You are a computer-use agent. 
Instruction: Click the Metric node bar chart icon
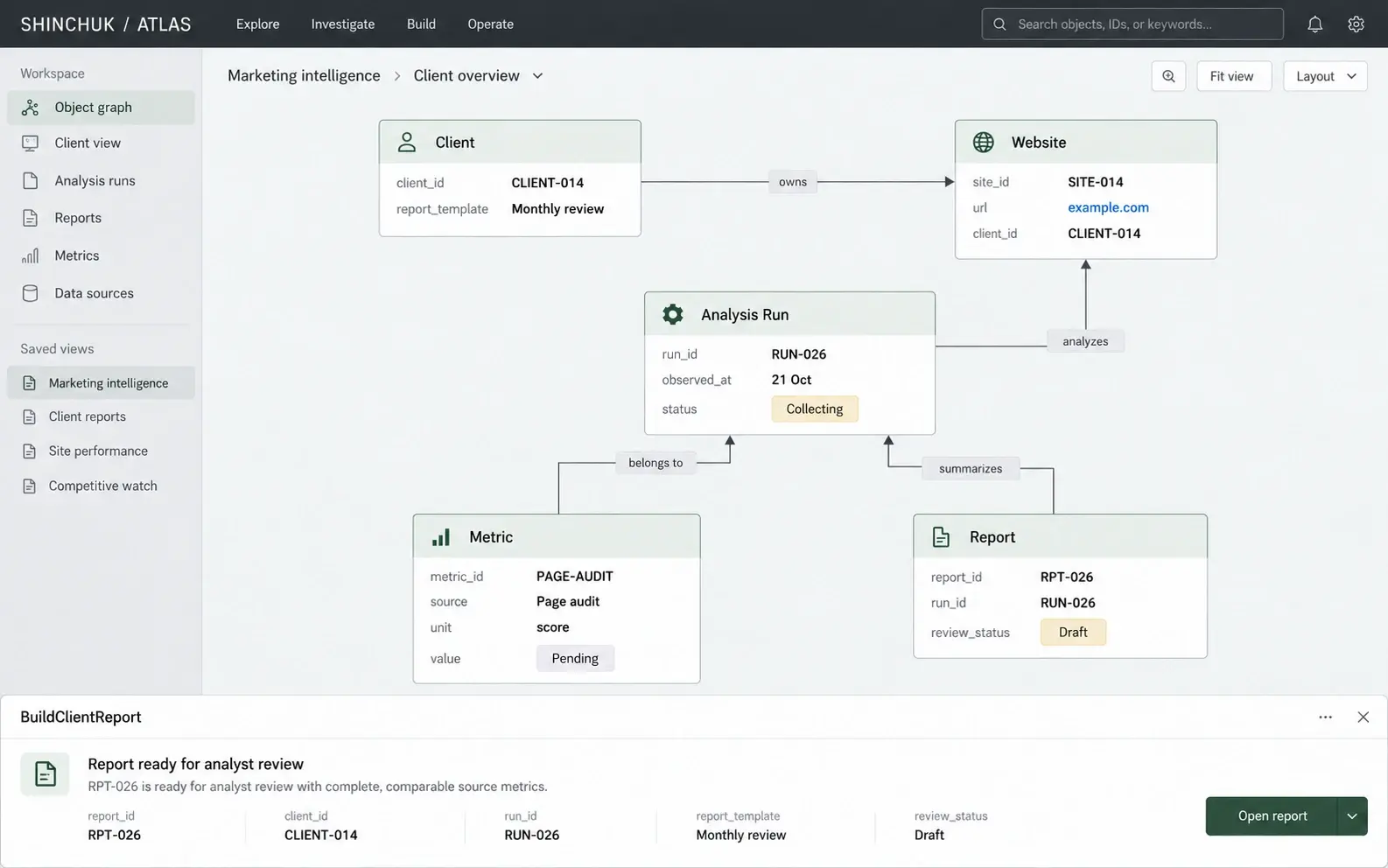coord(441,537)
